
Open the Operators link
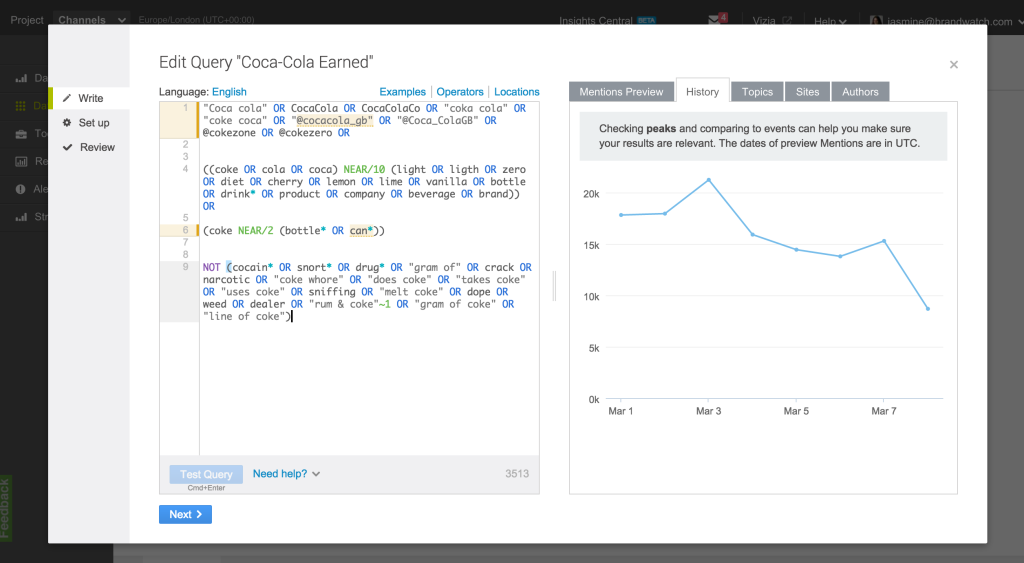tap(460, 92)
